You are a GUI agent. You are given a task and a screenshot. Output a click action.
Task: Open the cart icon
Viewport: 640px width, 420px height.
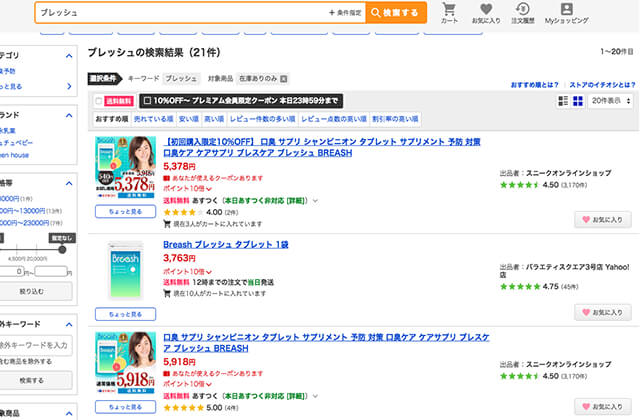coord(449,13)
